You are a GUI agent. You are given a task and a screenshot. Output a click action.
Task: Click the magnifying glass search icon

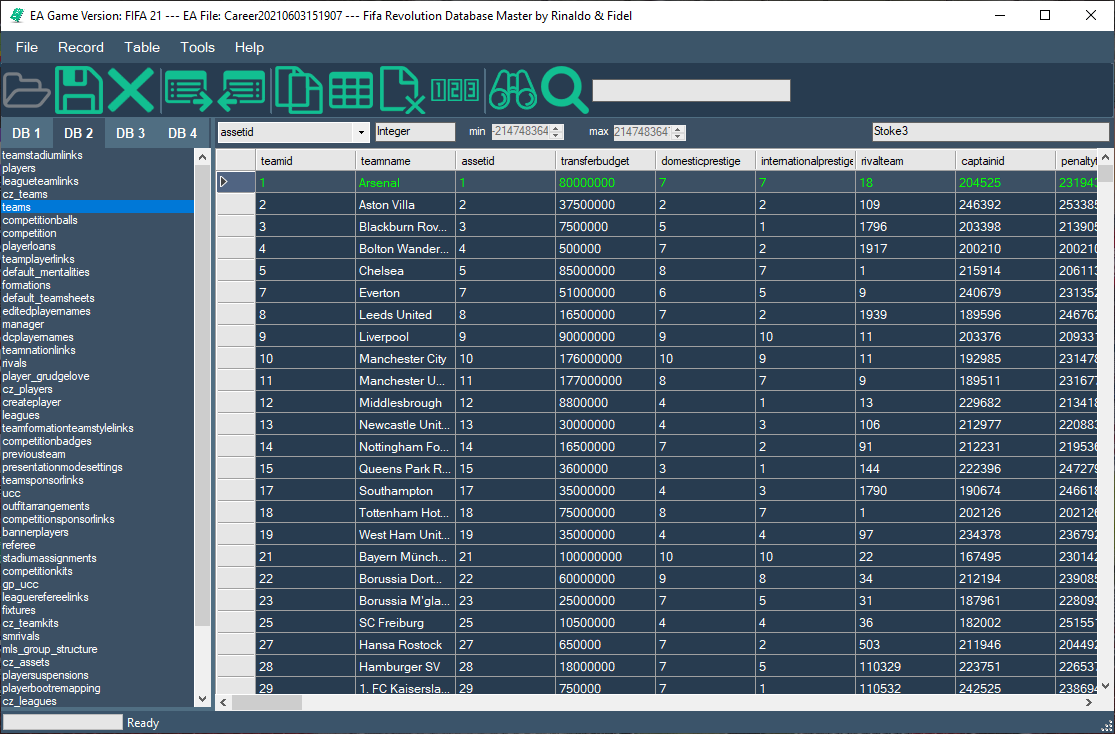(565, 90)
